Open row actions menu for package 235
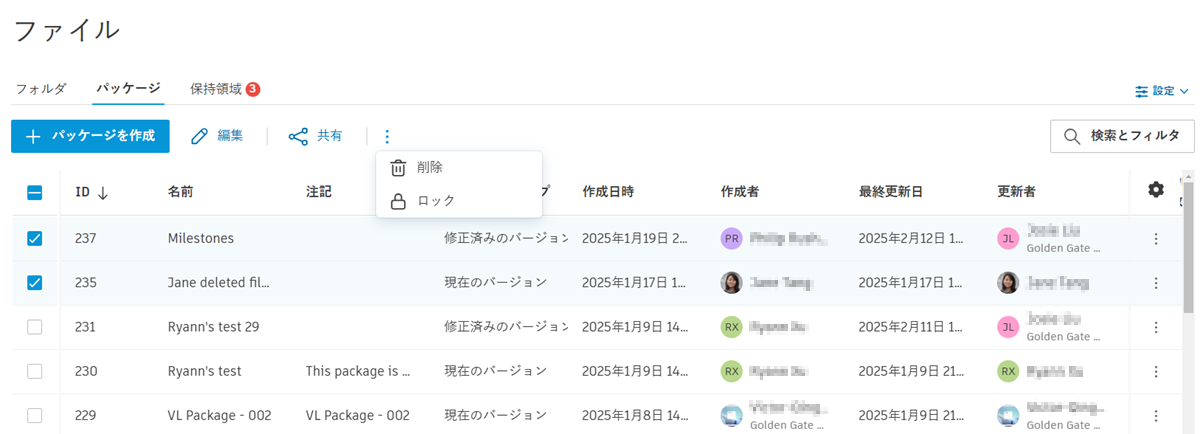The height and width of the screenshot is (434, 1200). pyautogui.click(x=1156, y=283)
